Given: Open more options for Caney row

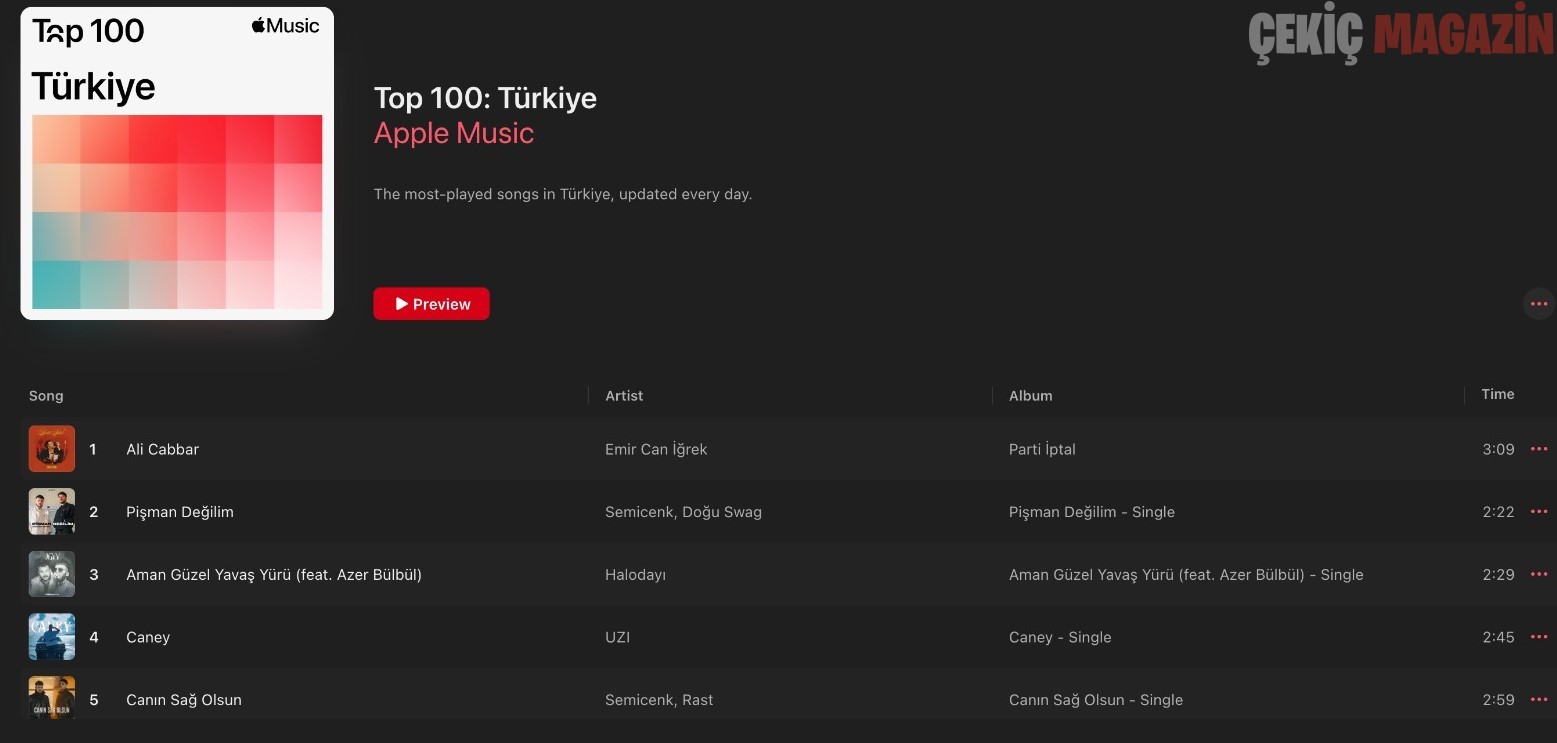Looking at the screenshot, I should (x=1539, y=637).
